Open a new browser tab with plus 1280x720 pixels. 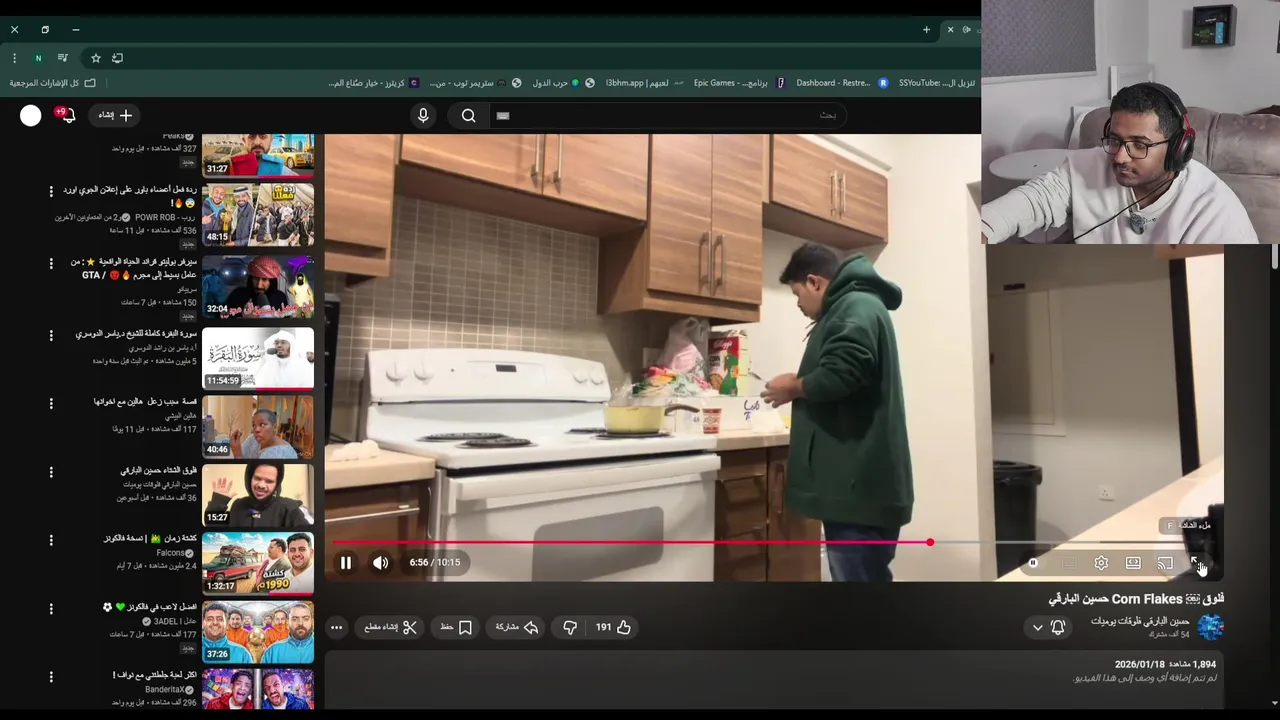click(926, 30)
